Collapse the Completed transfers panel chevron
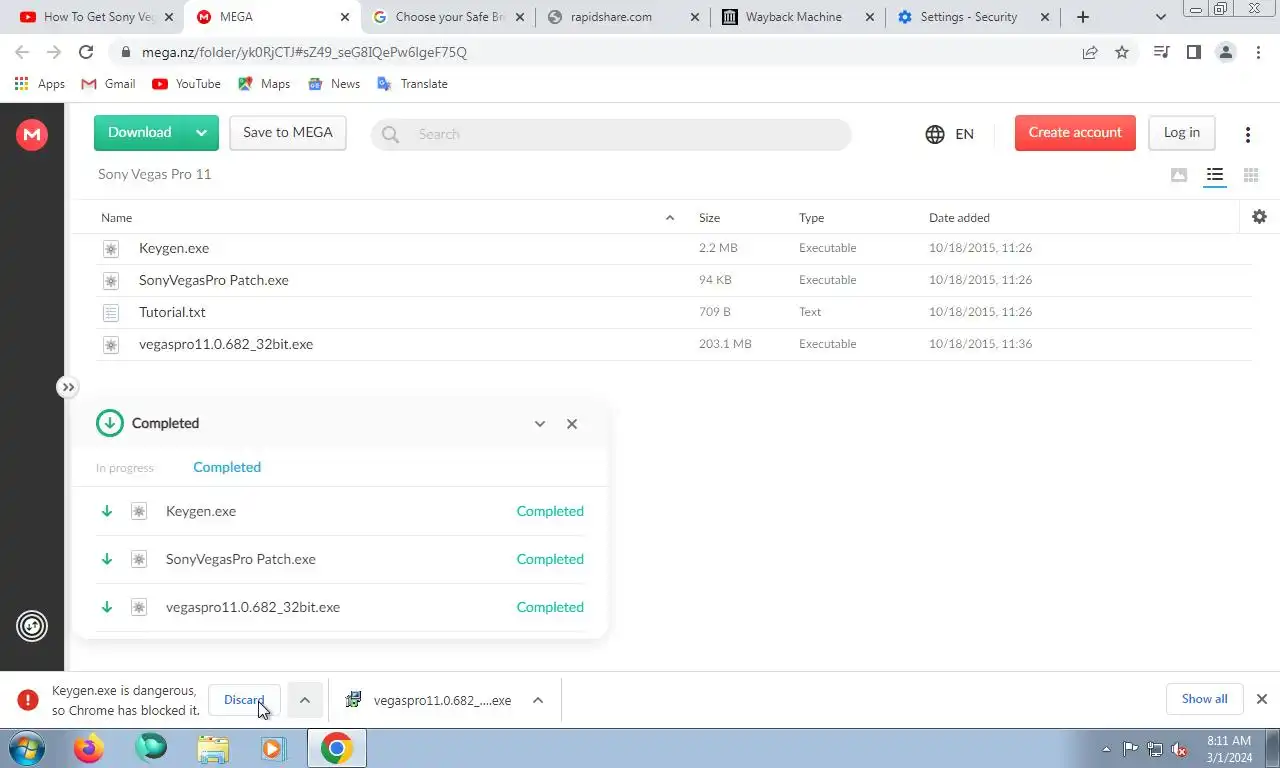The image size is (1280, 768). click(540, 424)
